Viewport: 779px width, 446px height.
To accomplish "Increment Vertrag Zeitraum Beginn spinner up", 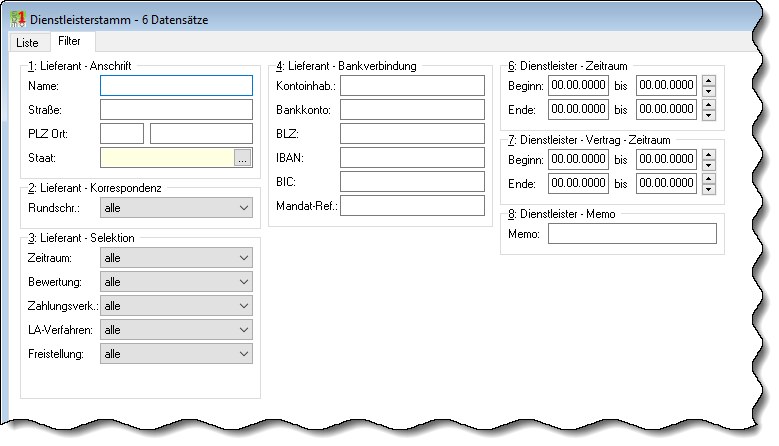I will coord(709,154).
